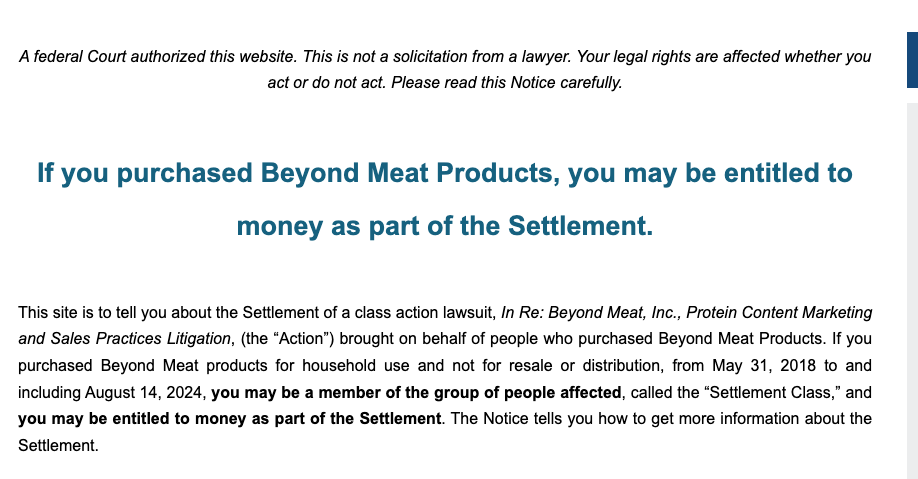Viewport: 918px width, 479px height.
Task: Click 'This site is to tell you' opening words
Action: pos(93,313)
